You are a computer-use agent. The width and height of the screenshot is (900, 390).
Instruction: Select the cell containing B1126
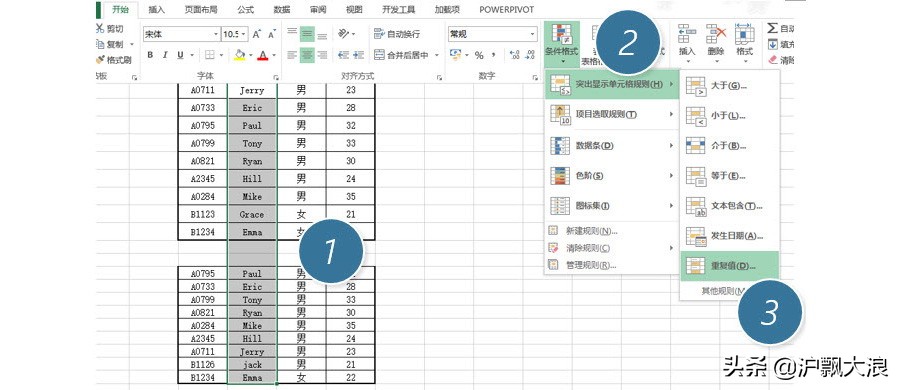(x=203, y=365)
